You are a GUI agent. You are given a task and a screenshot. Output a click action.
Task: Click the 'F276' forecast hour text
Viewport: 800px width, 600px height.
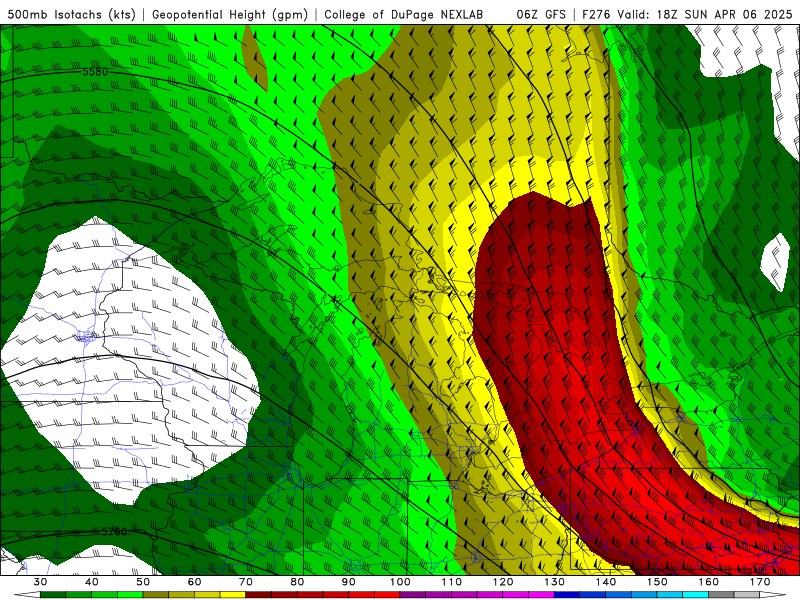[597, 14]
